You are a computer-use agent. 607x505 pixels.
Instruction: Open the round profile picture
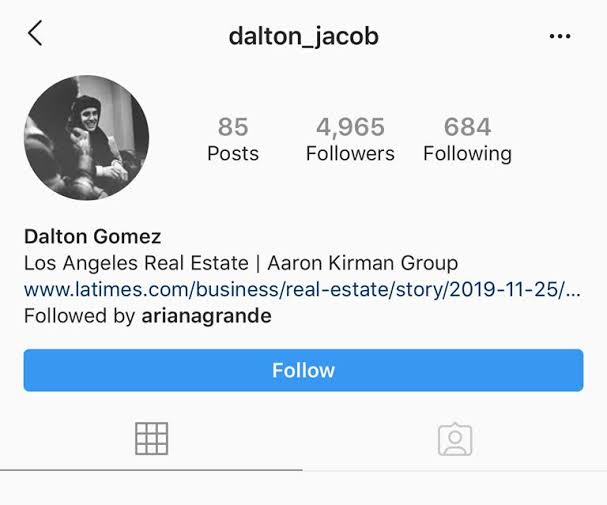click(86, 137)
